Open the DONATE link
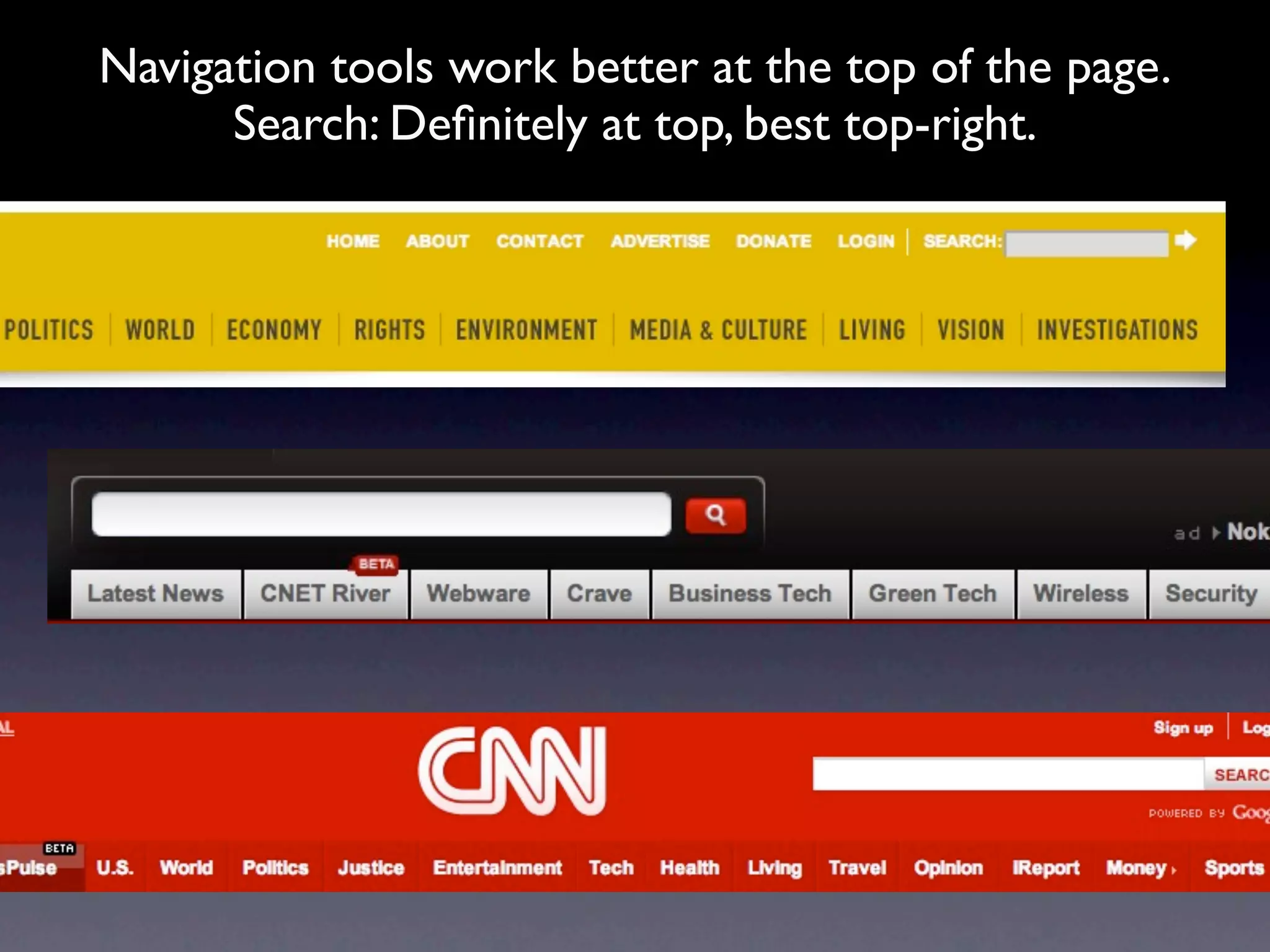The image size is (1270, 952). 774,241
